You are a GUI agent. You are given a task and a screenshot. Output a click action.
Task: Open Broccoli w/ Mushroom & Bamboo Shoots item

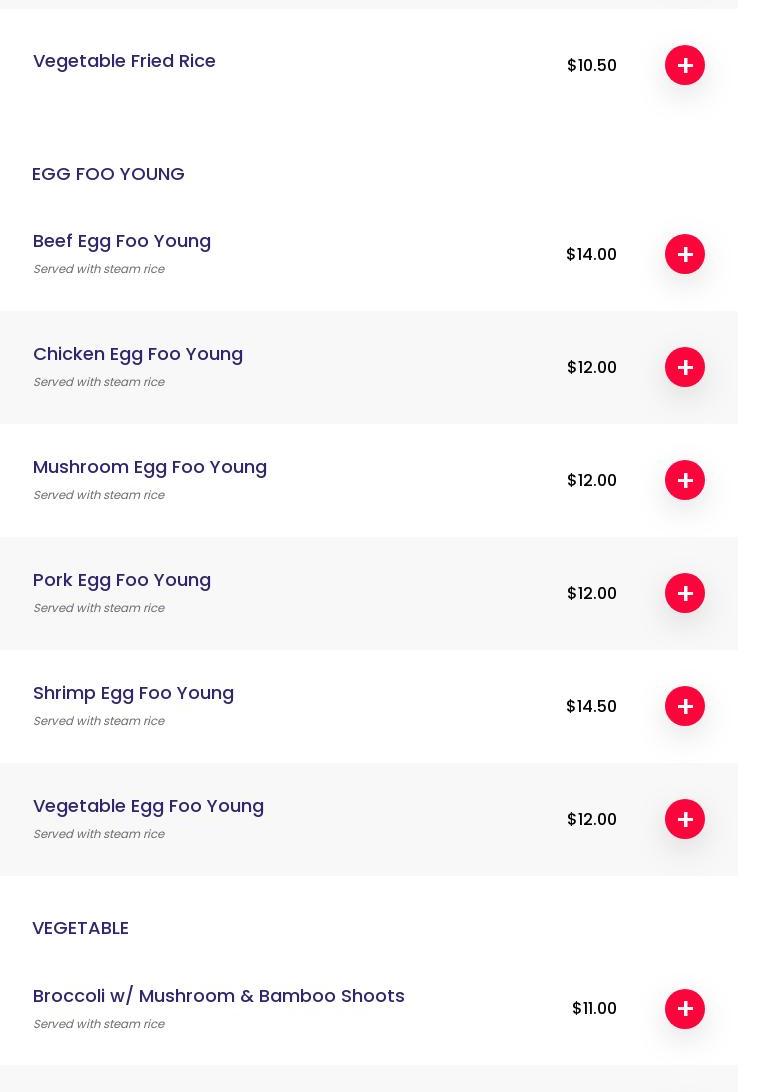click(219, 996)
